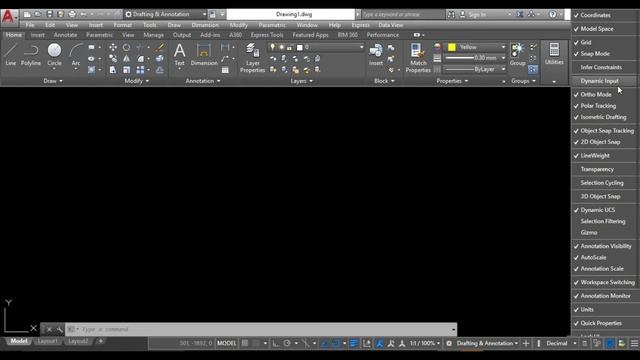Click the Save icon in quick access toolbar

(x=49, y=14)
